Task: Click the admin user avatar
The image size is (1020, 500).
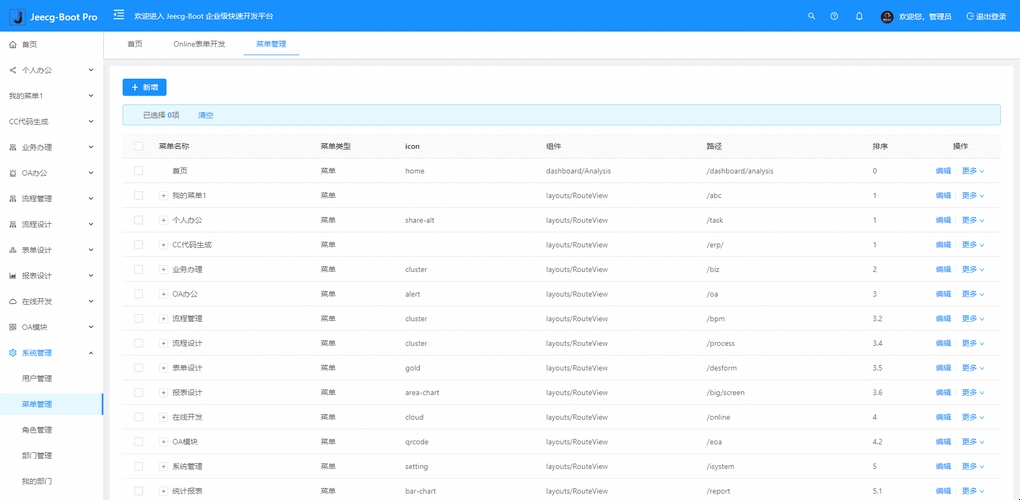Action: pos(887,17)
